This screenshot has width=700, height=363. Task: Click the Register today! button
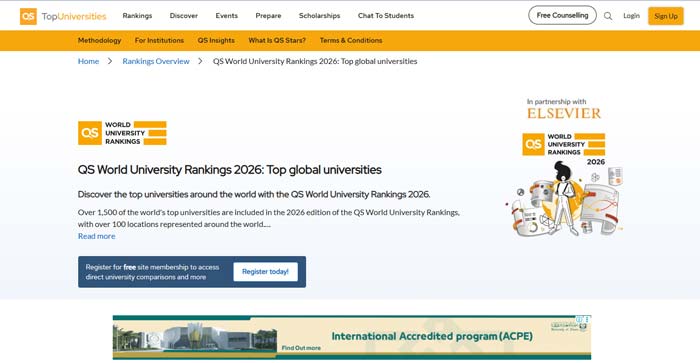pyautogui.click(x=265, y=271)
